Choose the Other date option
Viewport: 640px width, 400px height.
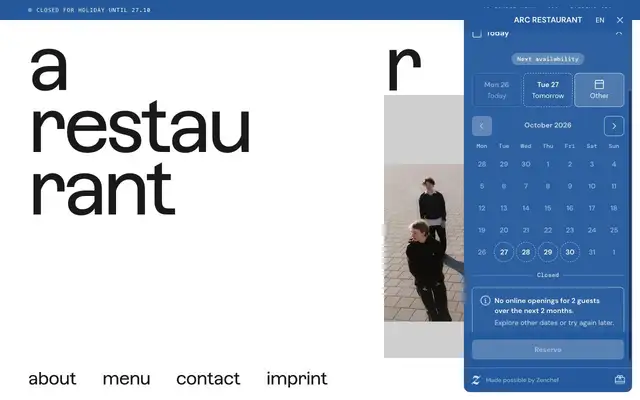pyautogui.click(x=599, y=90)
